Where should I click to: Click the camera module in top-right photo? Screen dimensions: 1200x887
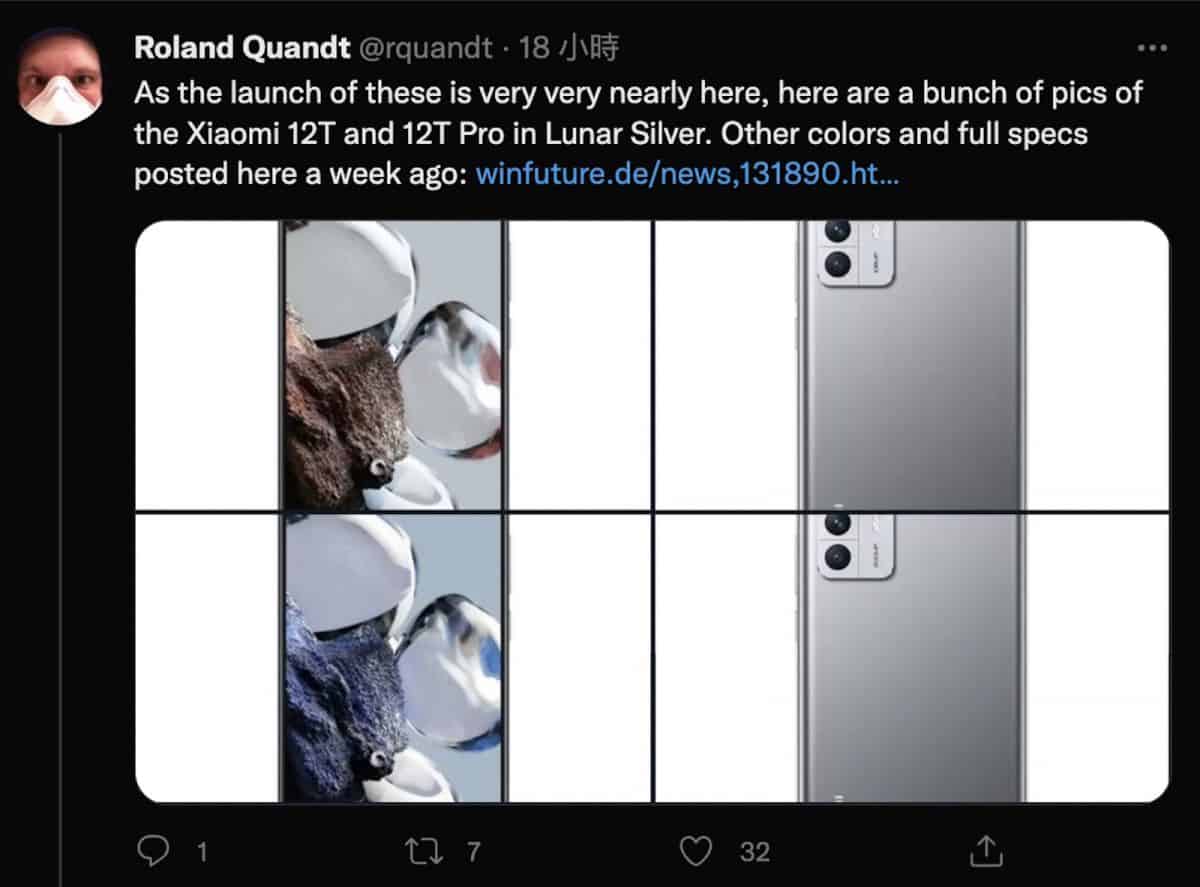tap(855, 250)
